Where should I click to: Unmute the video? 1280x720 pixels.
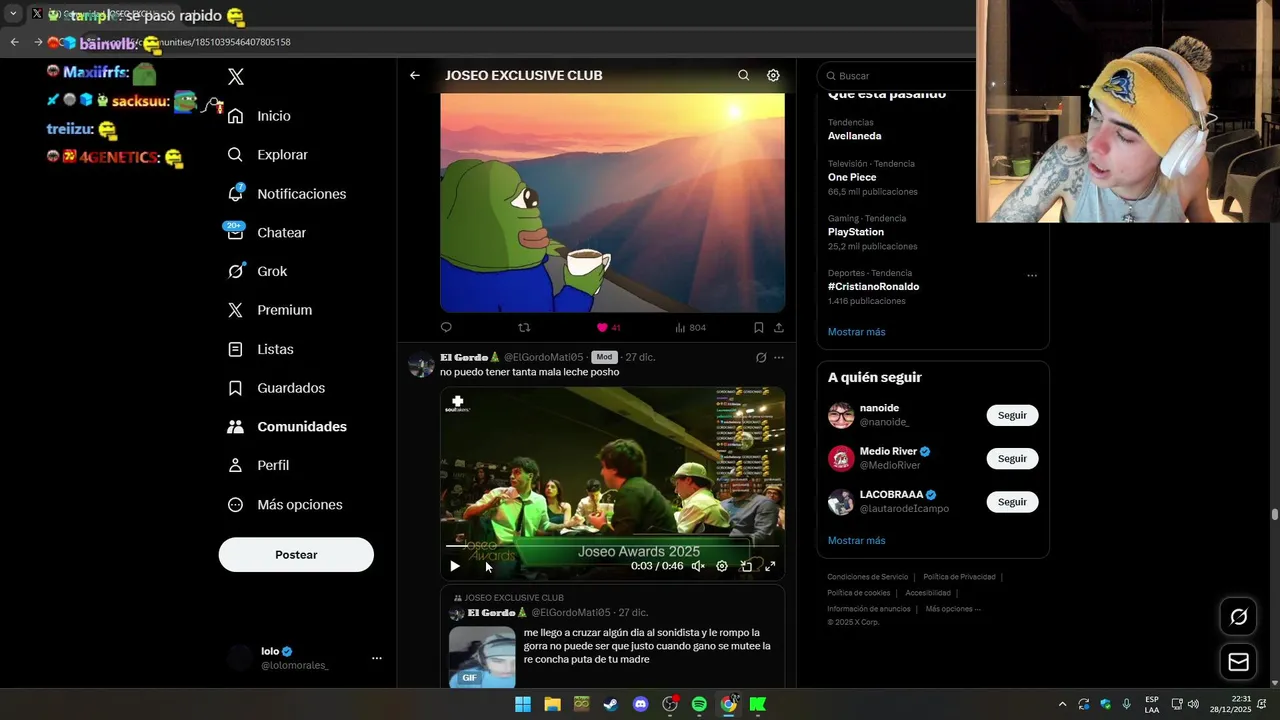click(698, 566)
